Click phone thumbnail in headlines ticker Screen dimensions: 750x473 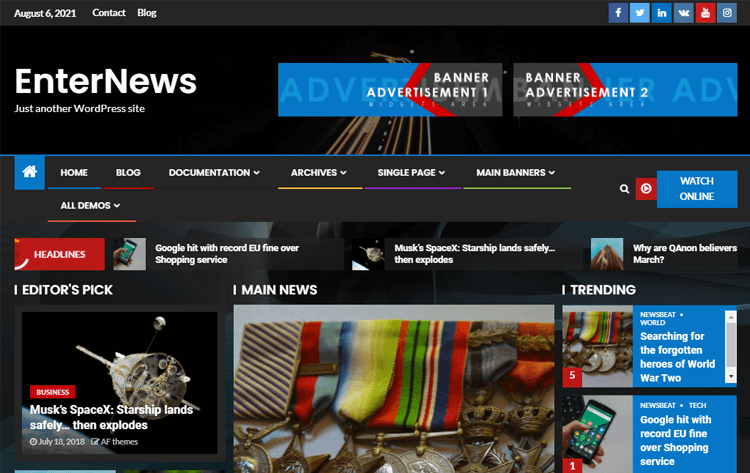130,254
